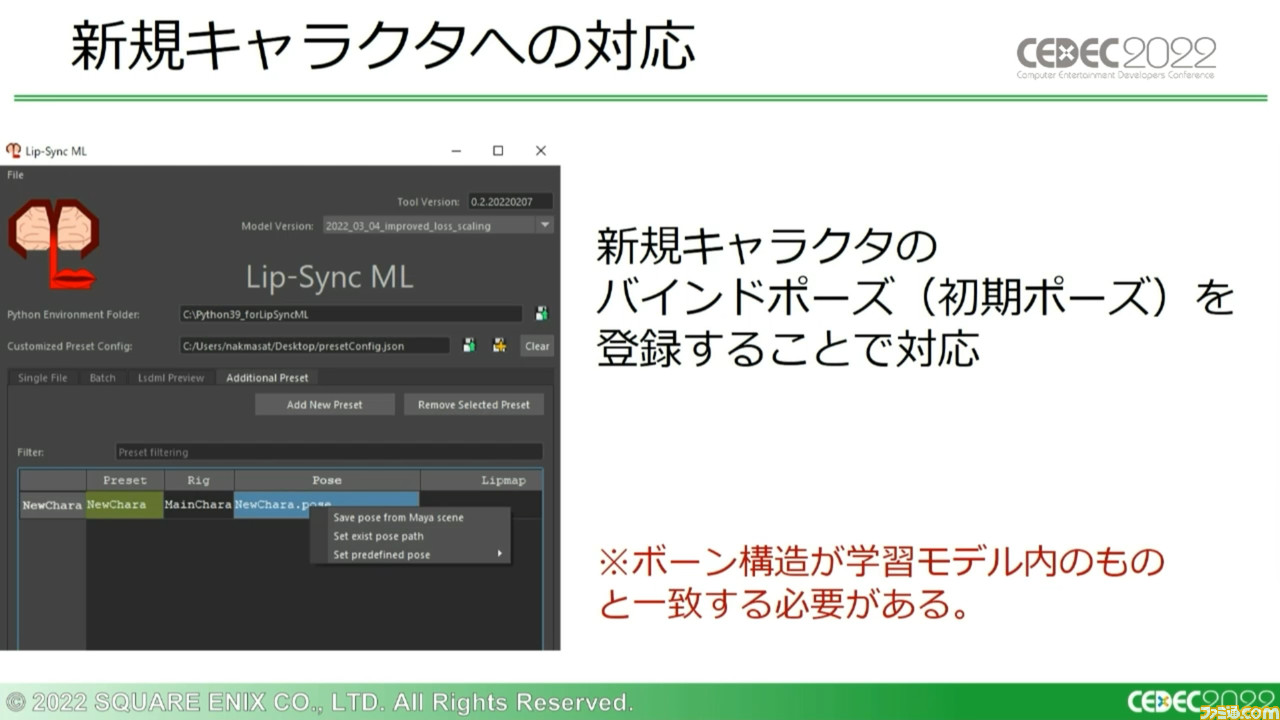The image size is (1280, 720).
Task: Open the File menu
Action: click(15, 175)
